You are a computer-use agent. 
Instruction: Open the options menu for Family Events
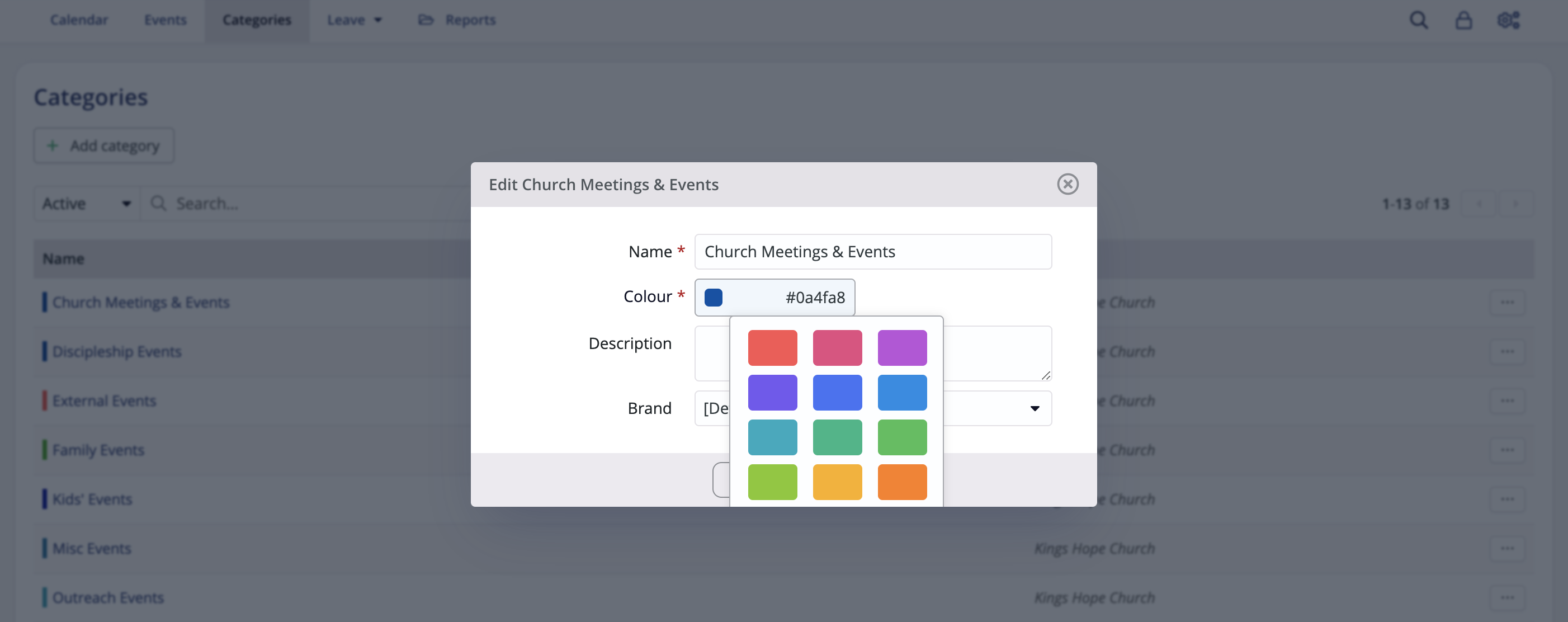[x=1508, y=449]
